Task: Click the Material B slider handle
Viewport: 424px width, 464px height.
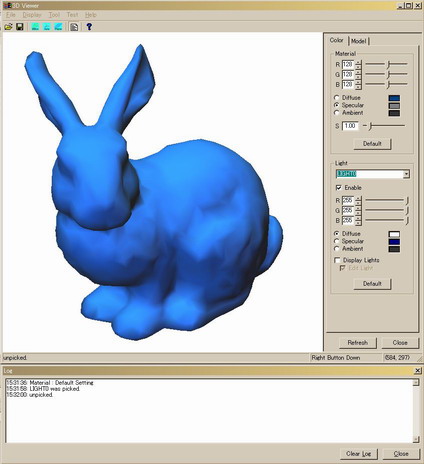Action: [x=388, y=84]
